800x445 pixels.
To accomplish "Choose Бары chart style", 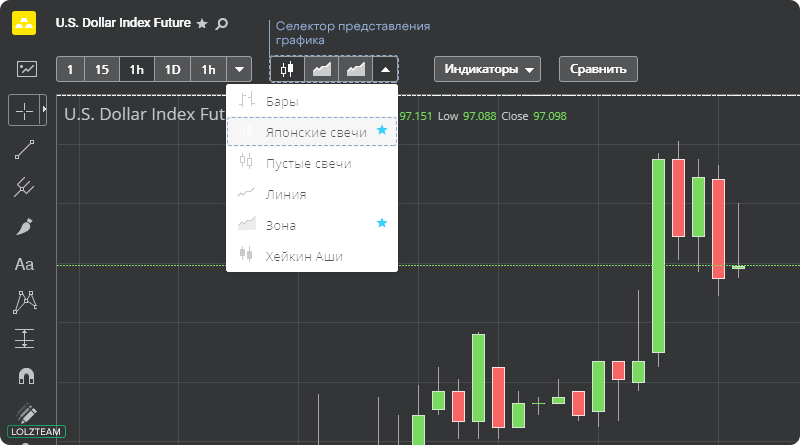I will pos(312,101).
